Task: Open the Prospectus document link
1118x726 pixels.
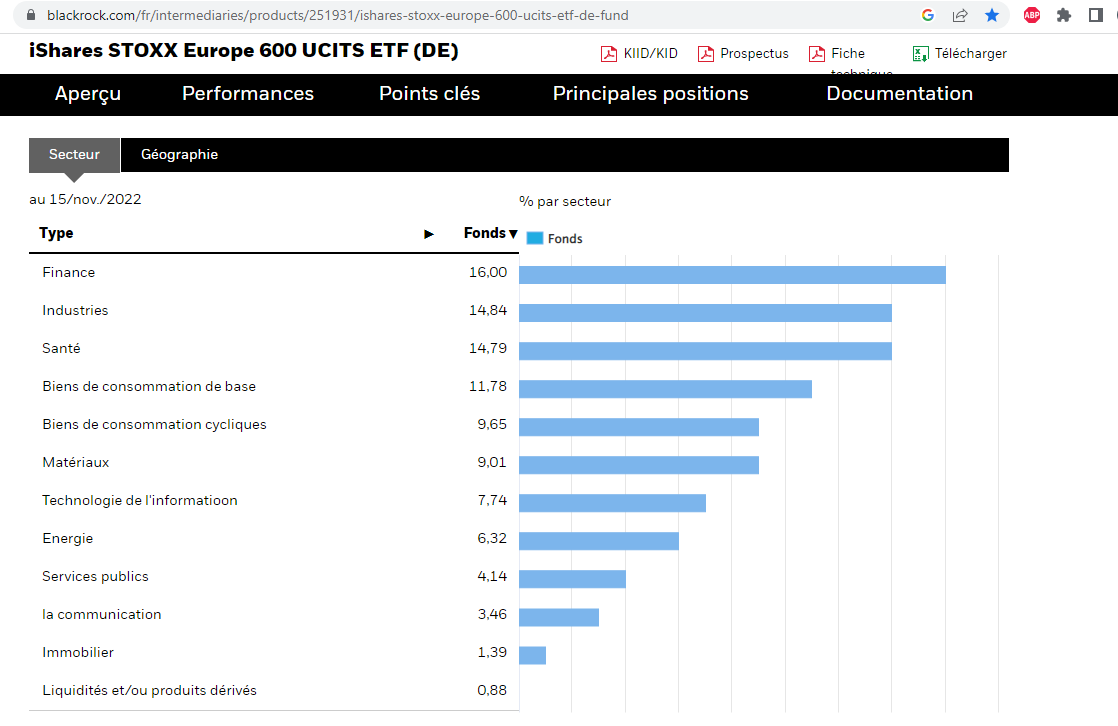Action: click(754, 53)
